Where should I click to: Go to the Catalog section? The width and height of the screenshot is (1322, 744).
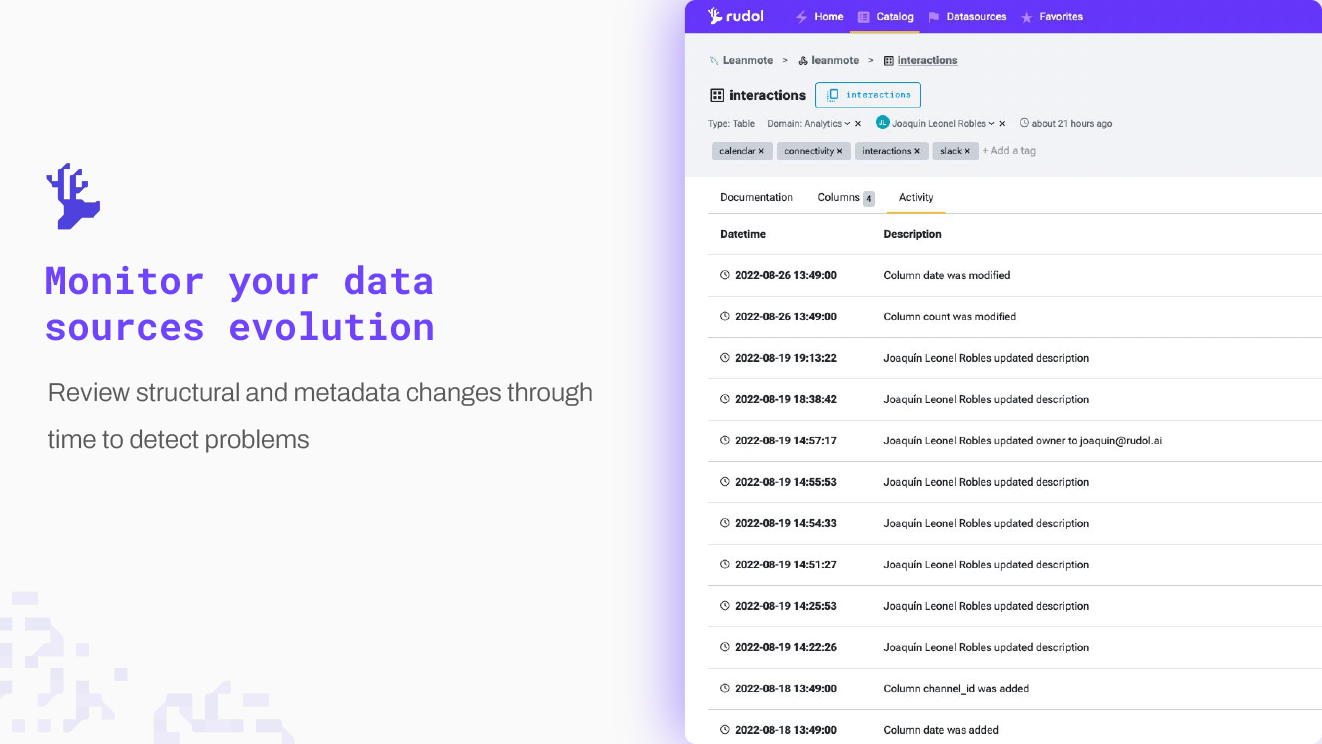coord(885,16)
